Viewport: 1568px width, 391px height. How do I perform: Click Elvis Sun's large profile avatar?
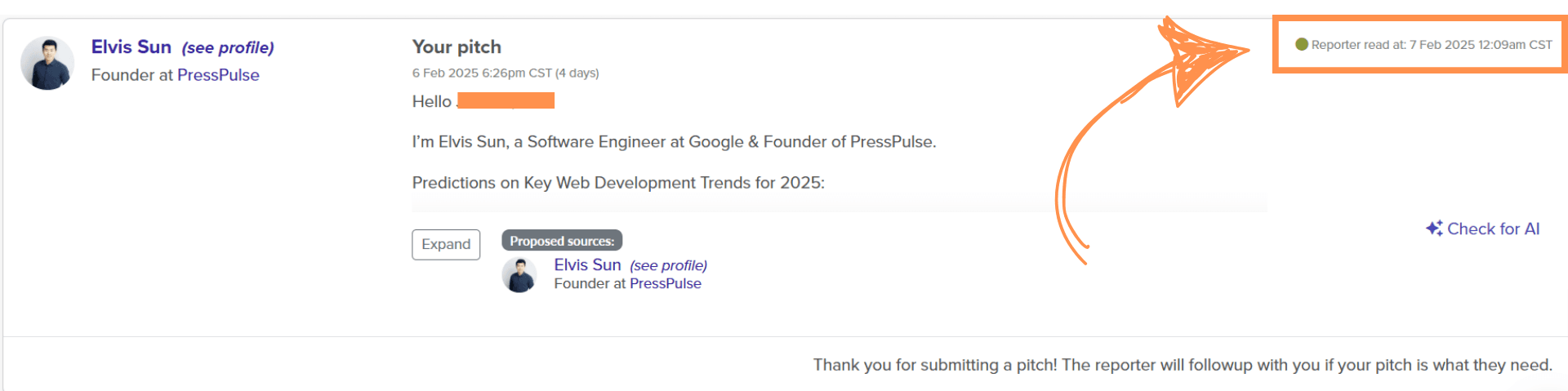(47, 63)
